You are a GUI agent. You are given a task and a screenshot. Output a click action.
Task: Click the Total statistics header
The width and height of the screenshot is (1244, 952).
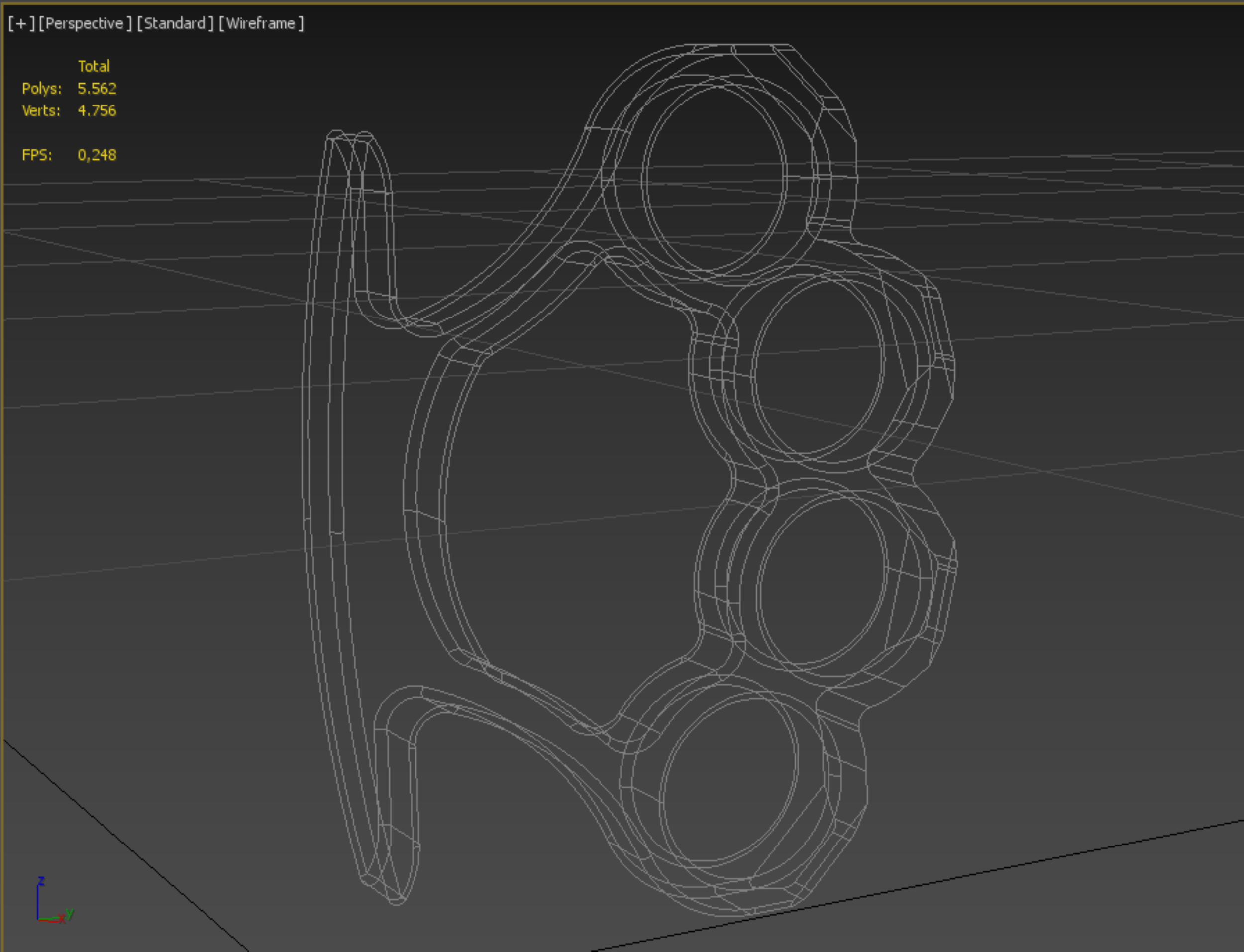(x=94, y=66)
